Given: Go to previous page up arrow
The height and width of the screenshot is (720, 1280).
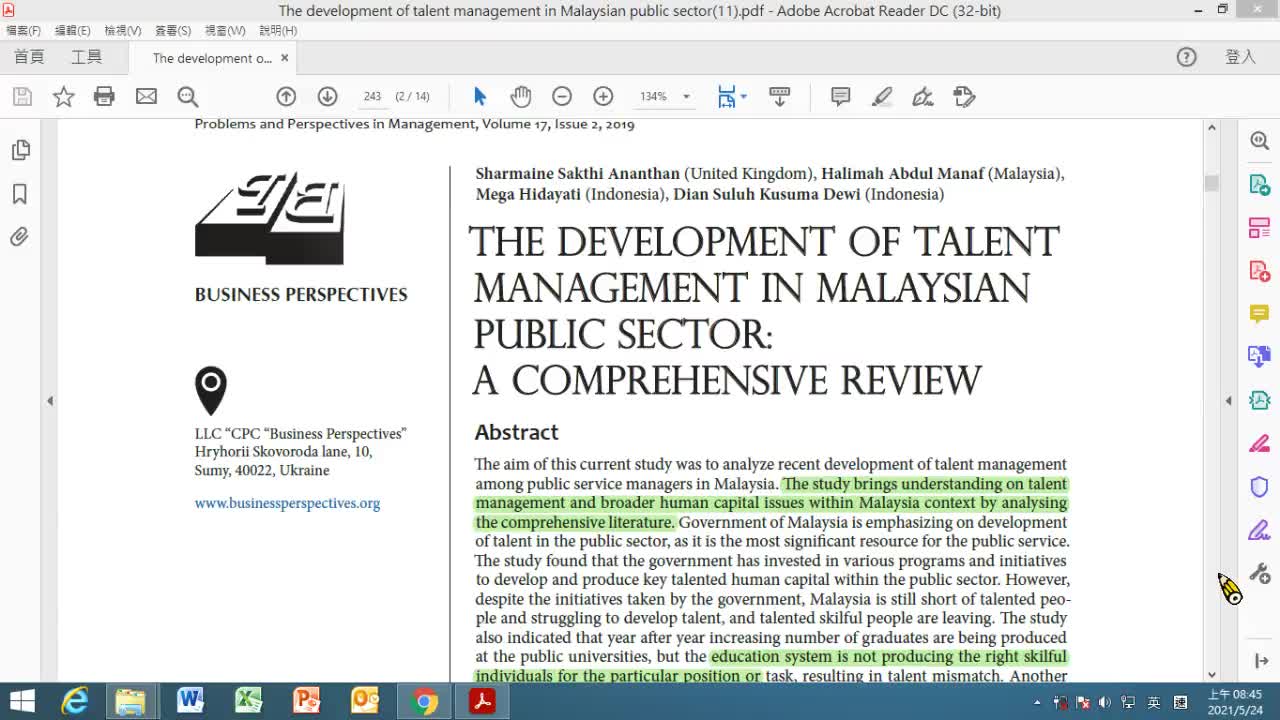Looking at the screenshot, I should 286,96.
